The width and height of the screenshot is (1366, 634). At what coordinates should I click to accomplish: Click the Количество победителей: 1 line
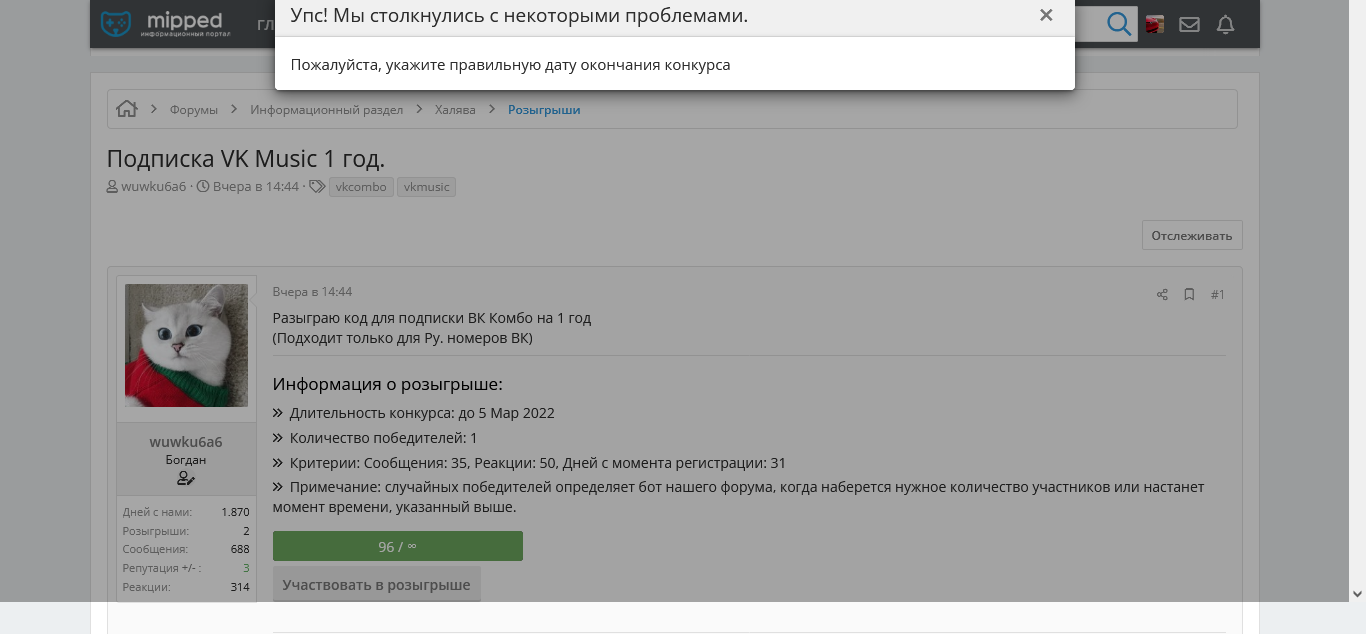coord(384,438)
